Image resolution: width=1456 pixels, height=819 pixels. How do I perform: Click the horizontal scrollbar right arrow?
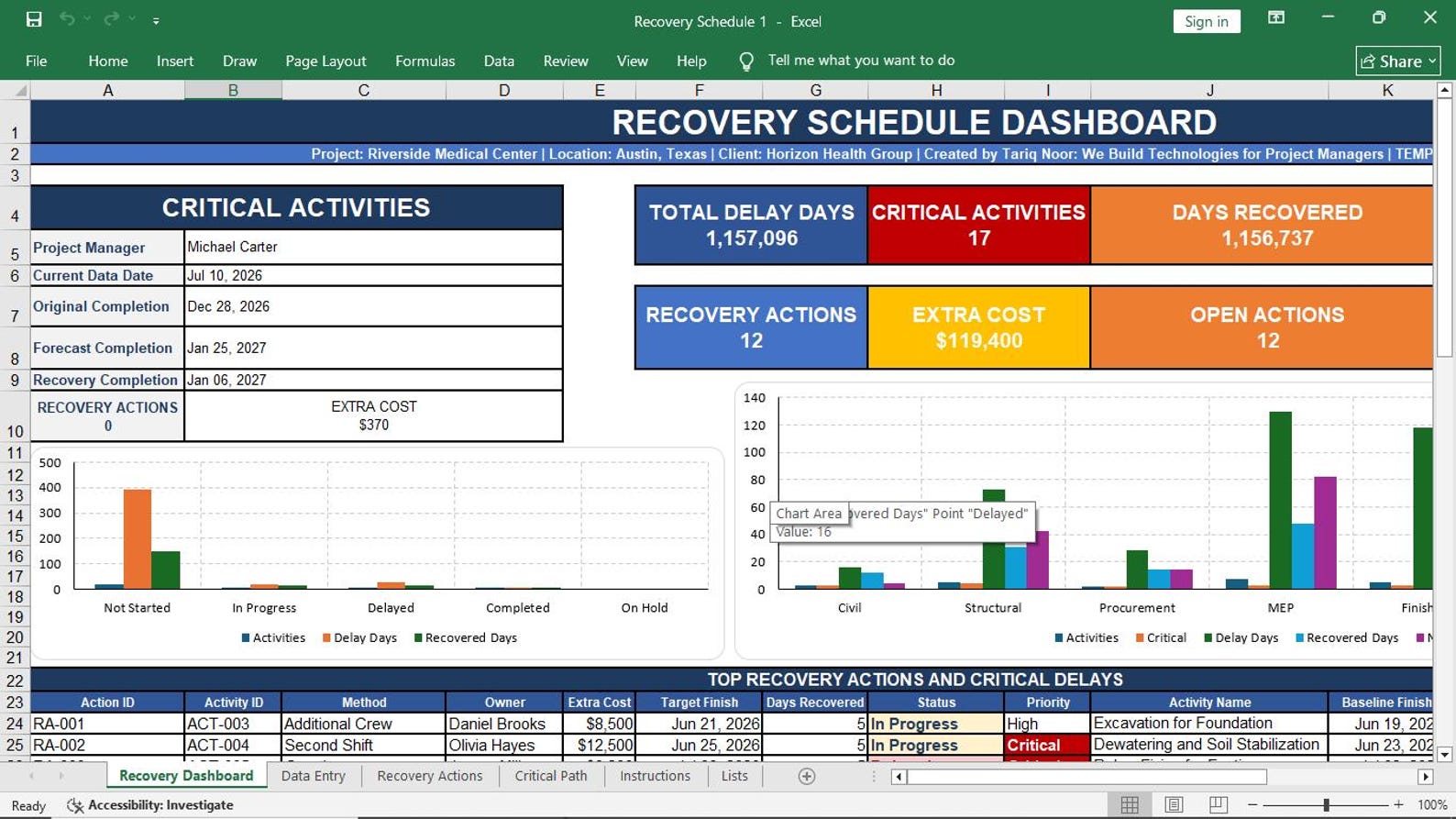point(1425,777)
